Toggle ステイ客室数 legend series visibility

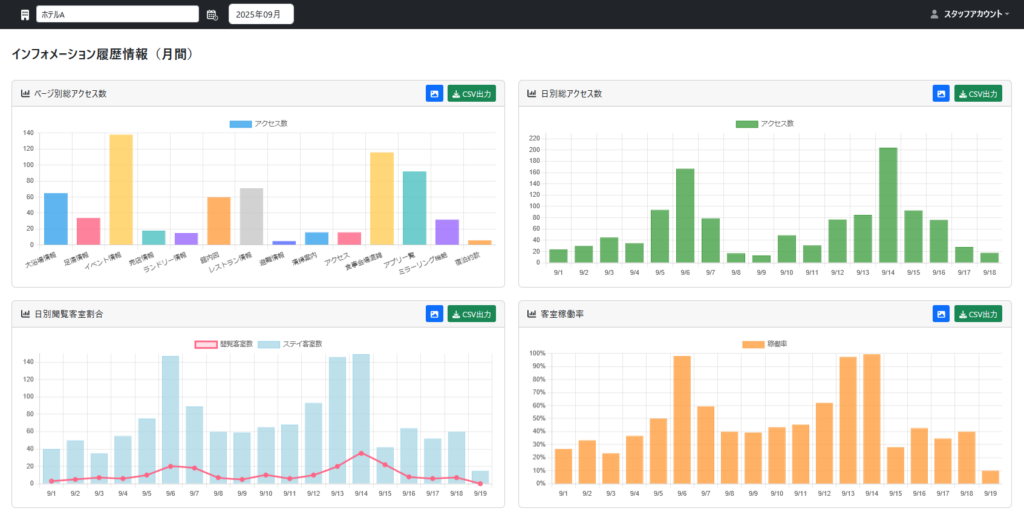(x=291, y=344)
